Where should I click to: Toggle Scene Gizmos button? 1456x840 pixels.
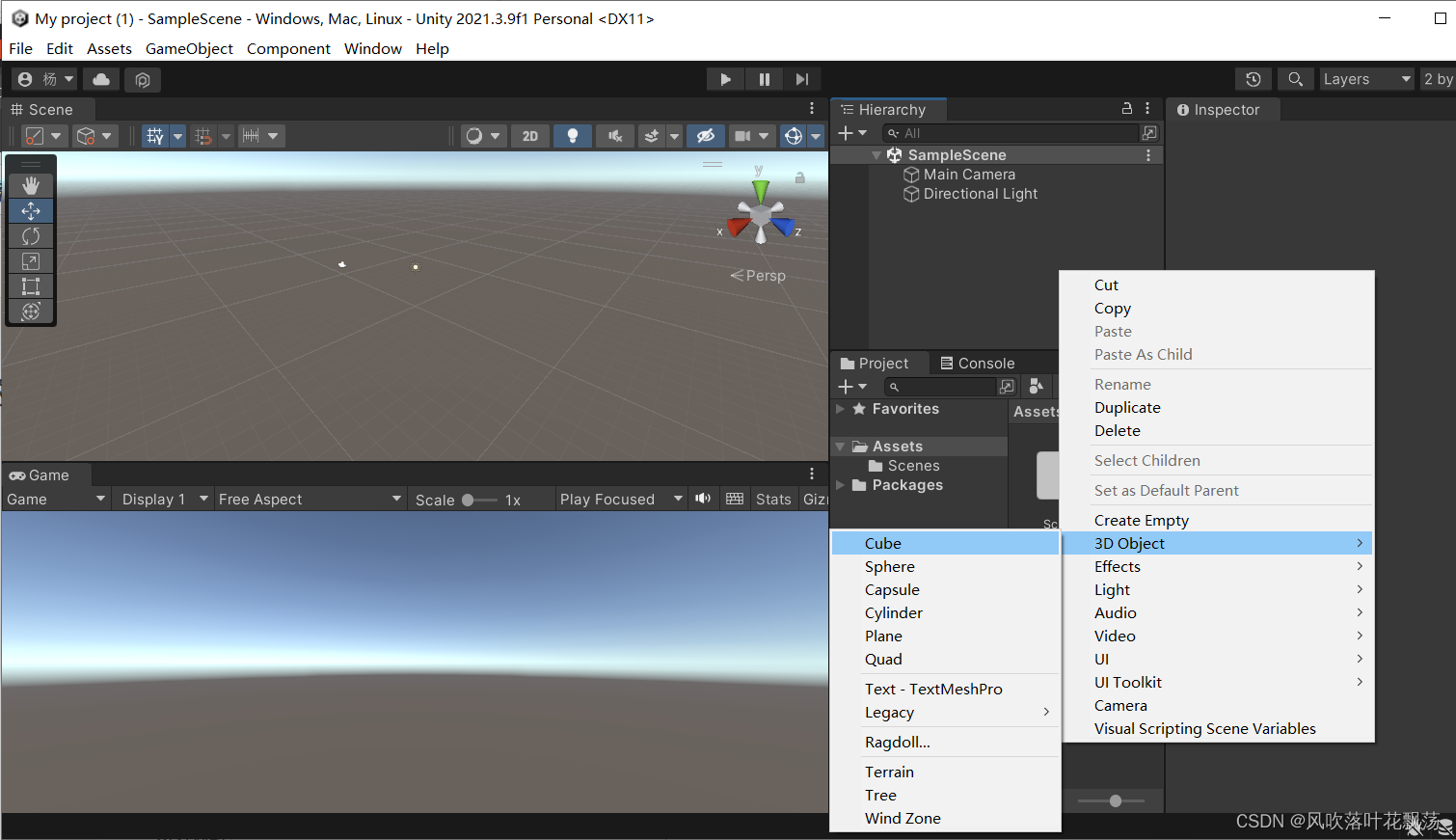(794, 136)
